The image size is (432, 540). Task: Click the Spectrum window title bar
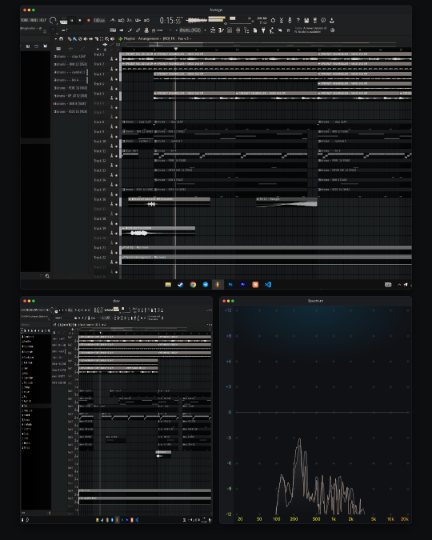pos(316,301)
